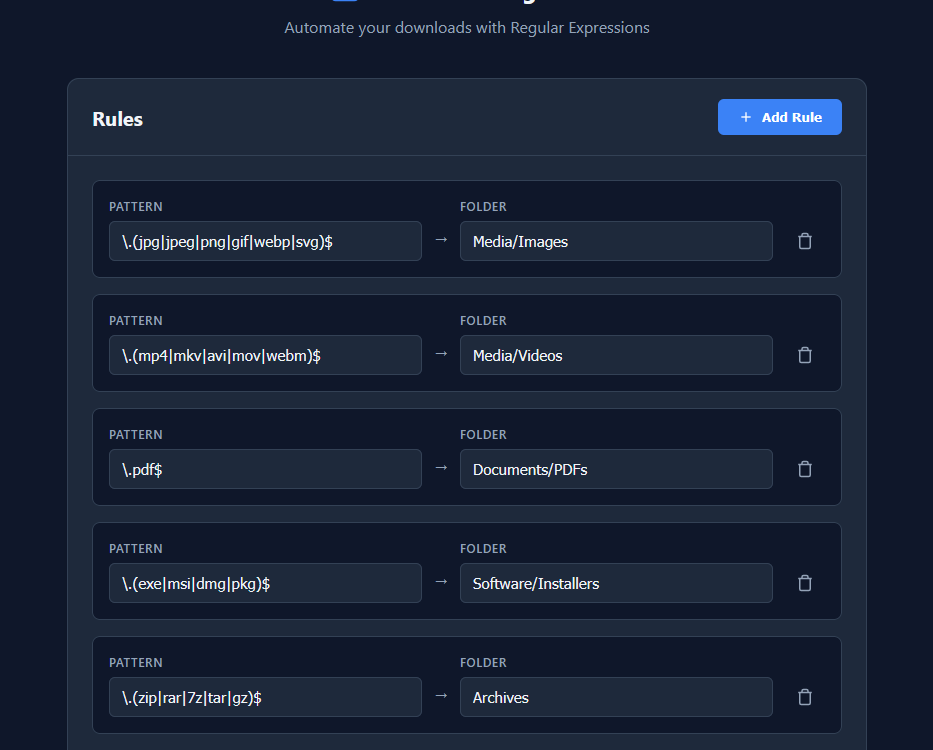Edit the jpg|jpeg|png image pattern field
The width and height of the screenshot is (933, 750).
pyautogui.click(x=265, y=241)
